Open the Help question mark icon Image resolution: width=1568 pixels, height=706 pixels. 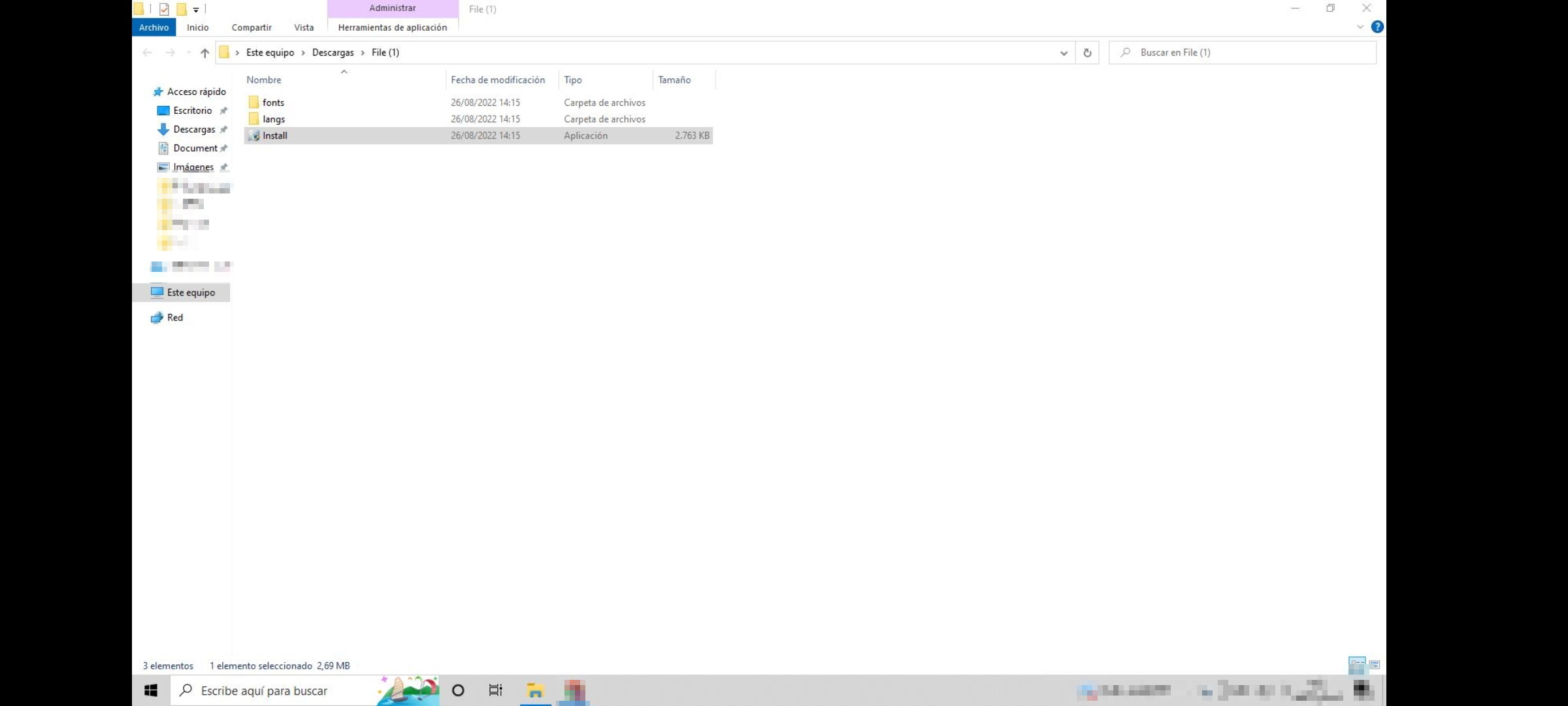(x=1377, y=27)
